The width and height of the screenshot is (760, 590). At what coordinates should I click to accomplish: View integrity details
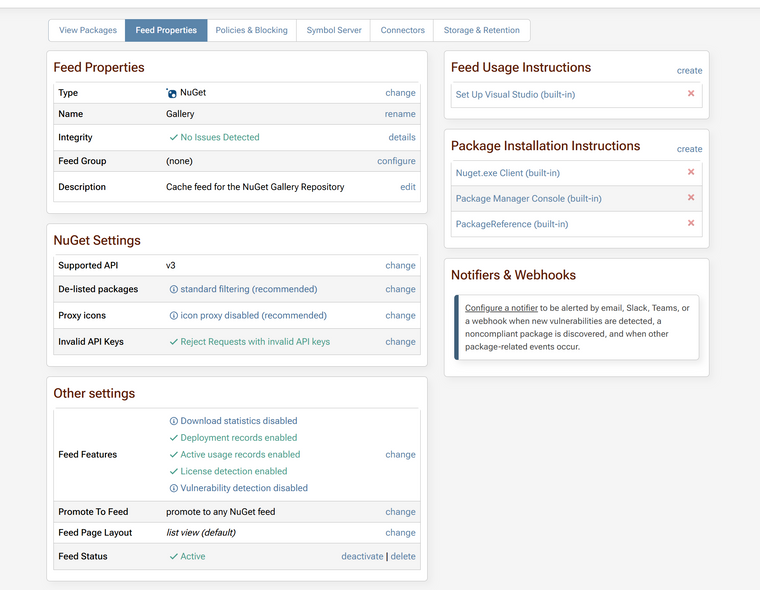click(402, 137)
